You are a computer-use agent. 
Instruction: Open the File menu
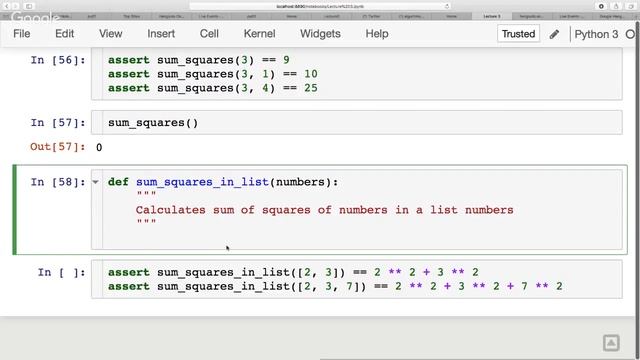(22, 34)
